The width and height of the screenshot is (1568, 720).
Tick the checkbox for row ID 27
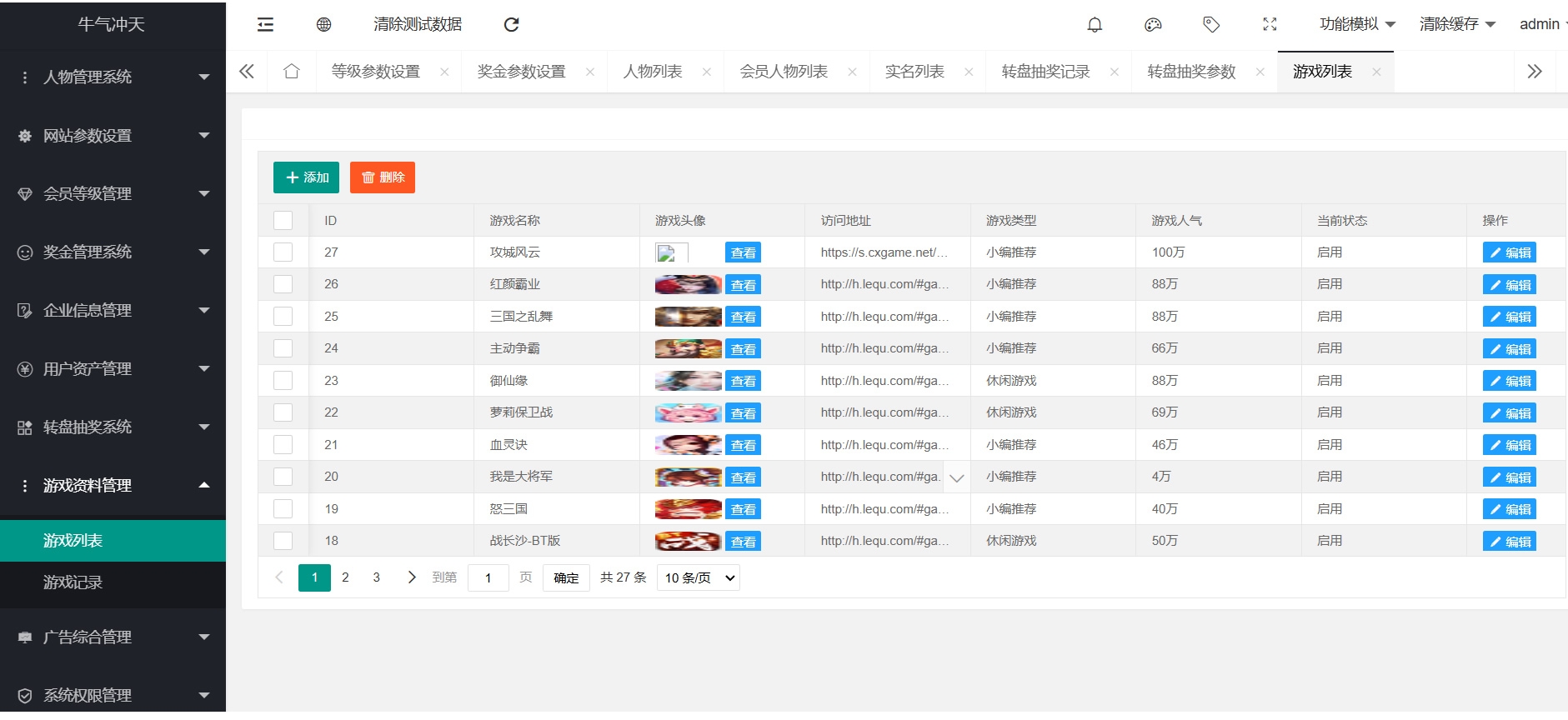(283, 252)
